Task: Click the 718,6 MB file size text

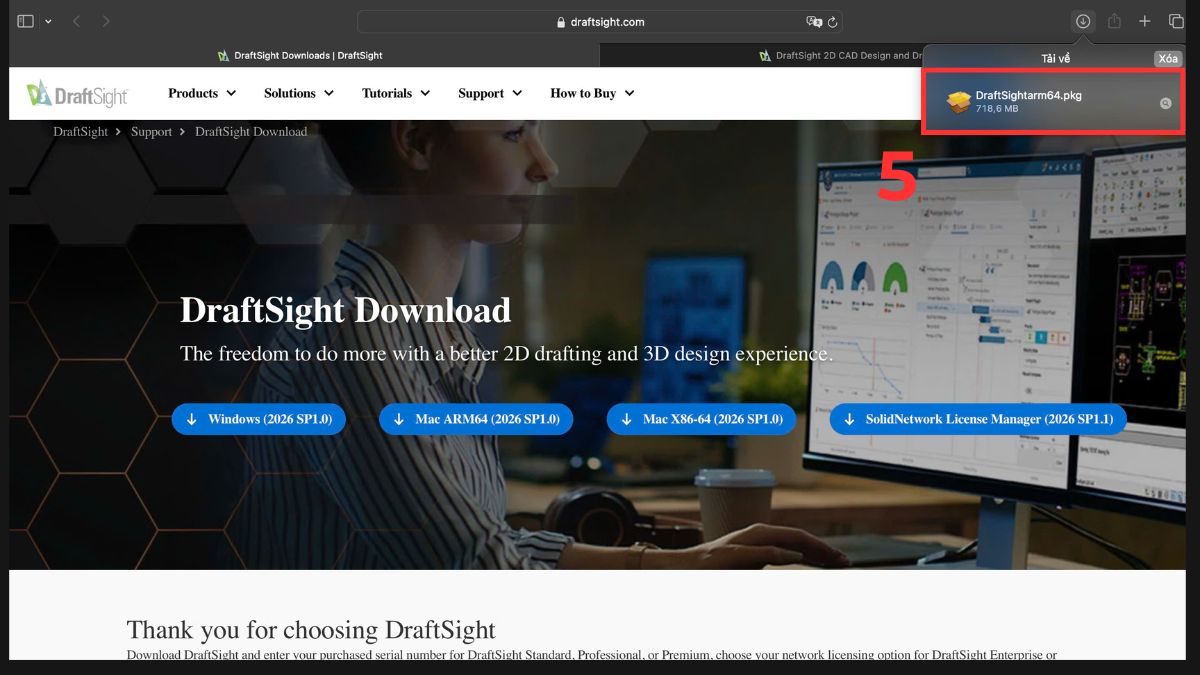Action: click(x=997, y=109)
